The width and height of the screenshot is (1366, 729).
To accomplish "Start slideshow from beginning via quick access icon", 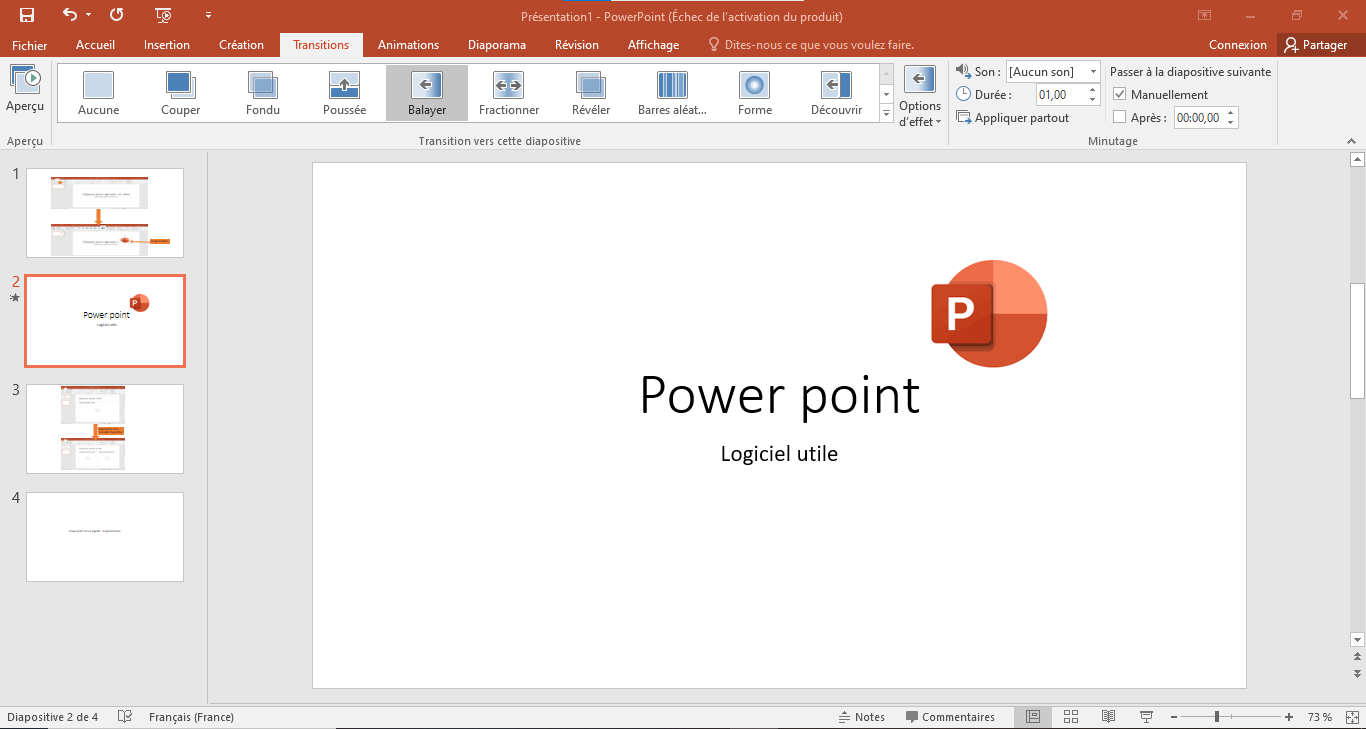I will click(x=164, y=15).
